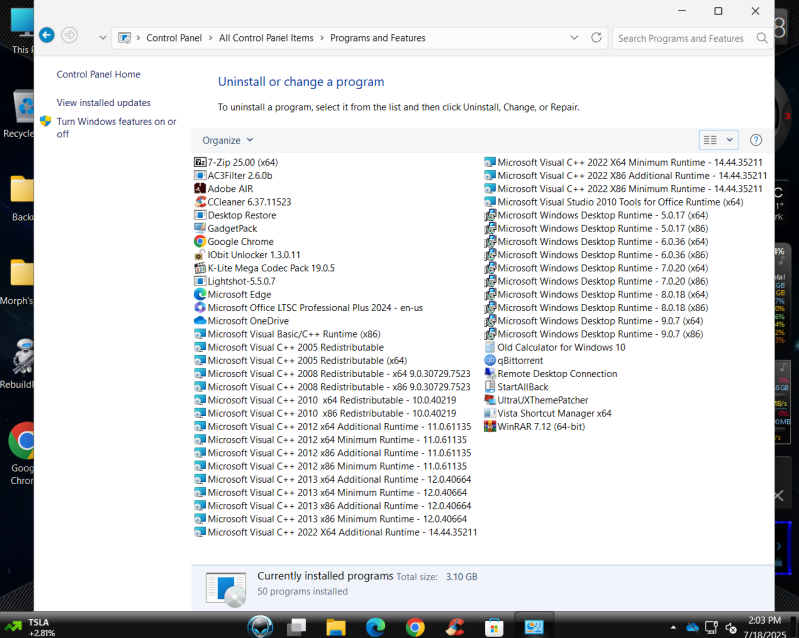Select Windows Desktop Runtime 7.0.20 (x64)
This screenshot has height=638, width=799.
(x=596, y=268)
